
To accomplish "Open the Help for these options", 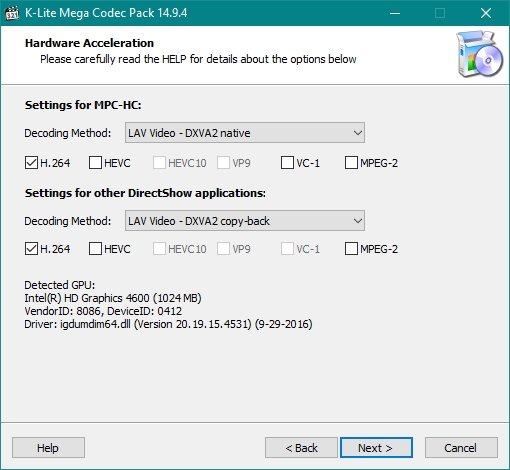I will tap(48, 448).
